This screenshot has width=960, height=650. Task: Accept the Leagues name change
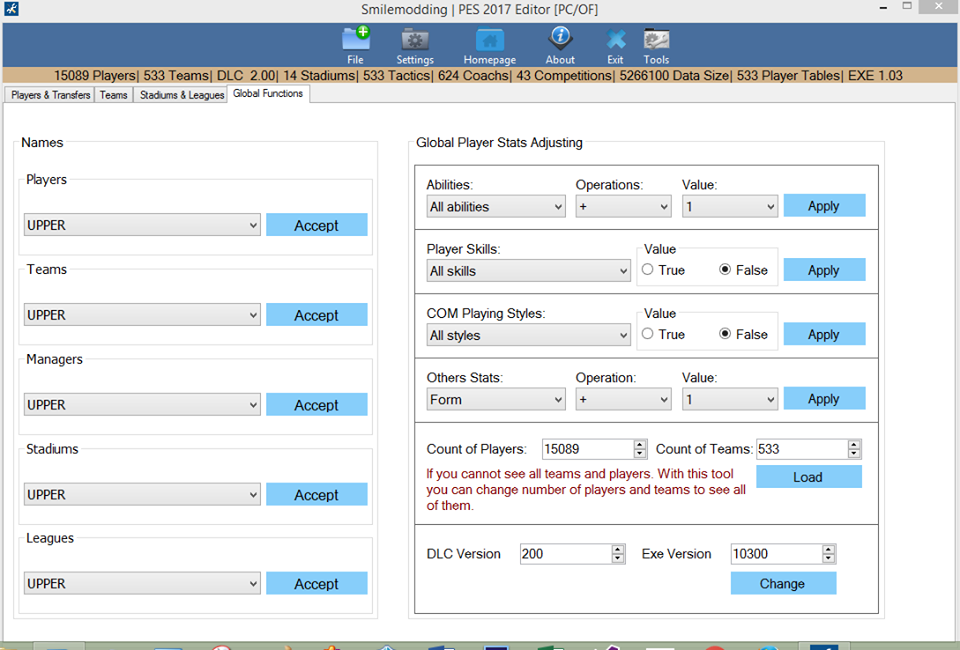click(317, 584)
